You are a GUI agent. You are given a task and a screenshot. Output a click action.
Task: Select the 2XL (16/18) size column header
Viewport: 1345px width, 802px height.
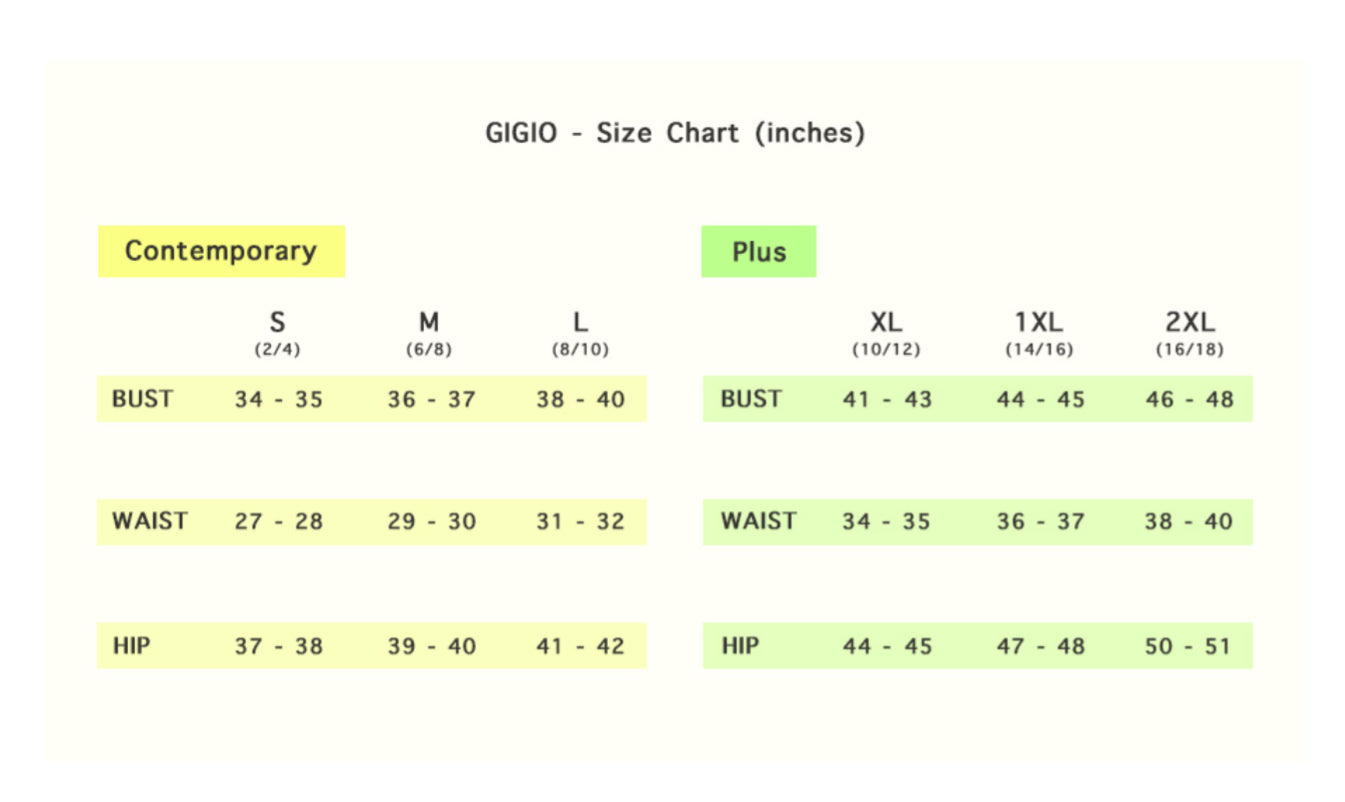(x=1190, y=334)
